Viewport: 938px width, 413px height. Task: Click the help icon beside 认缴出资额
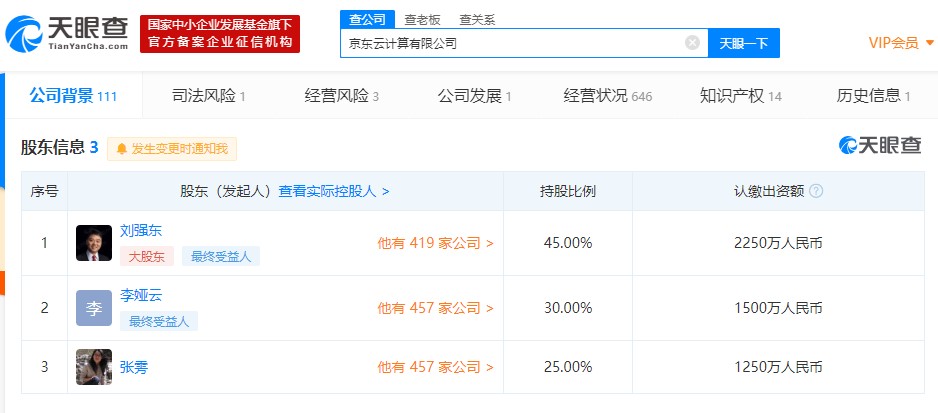[816, 191]
